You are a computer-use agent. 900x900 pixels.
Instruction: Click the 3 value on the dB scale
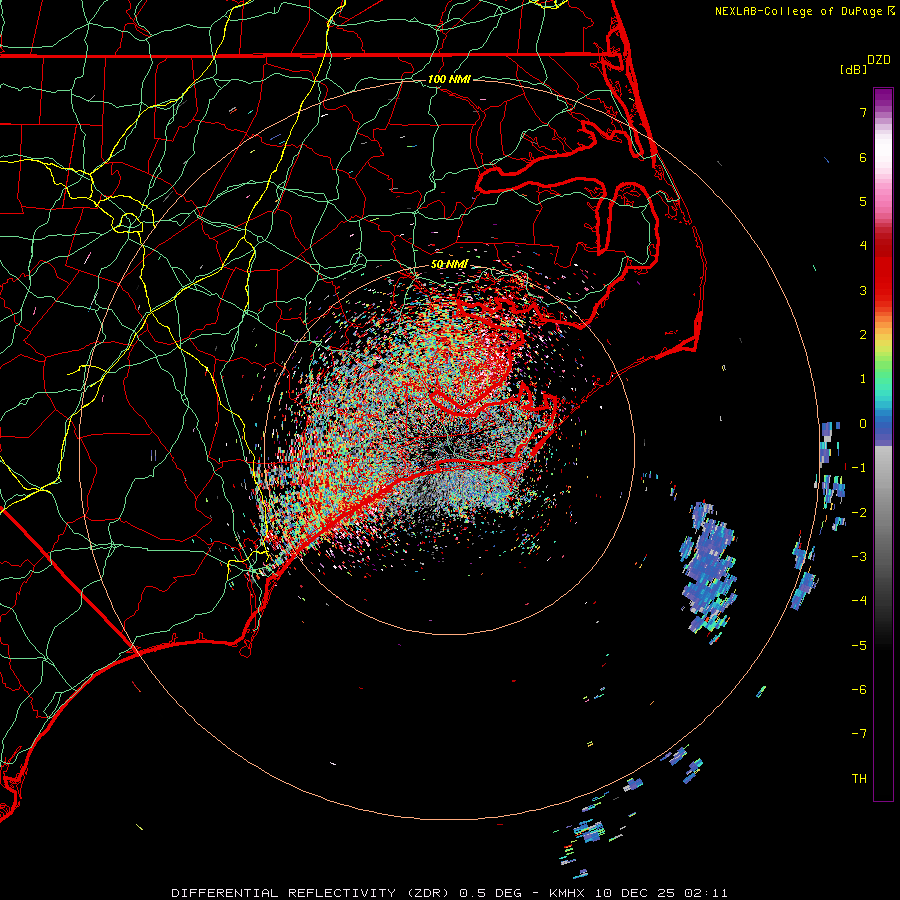coord(863,290)
